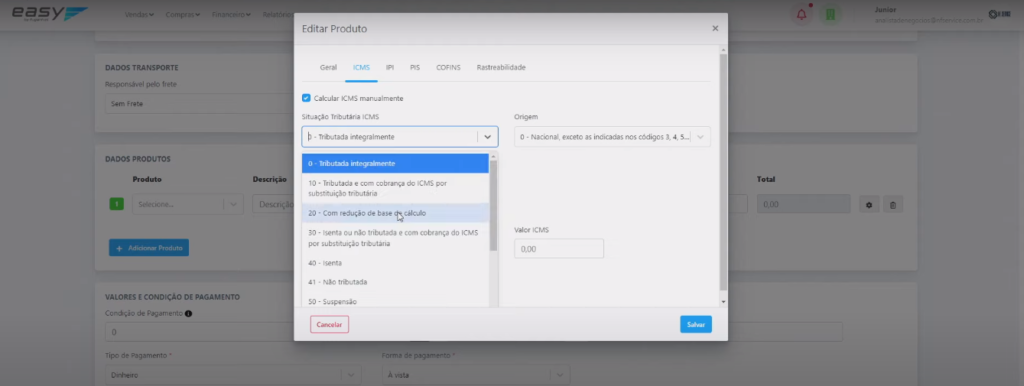Click the Salvar button
1024x386 pixels.
pos(696,325)
